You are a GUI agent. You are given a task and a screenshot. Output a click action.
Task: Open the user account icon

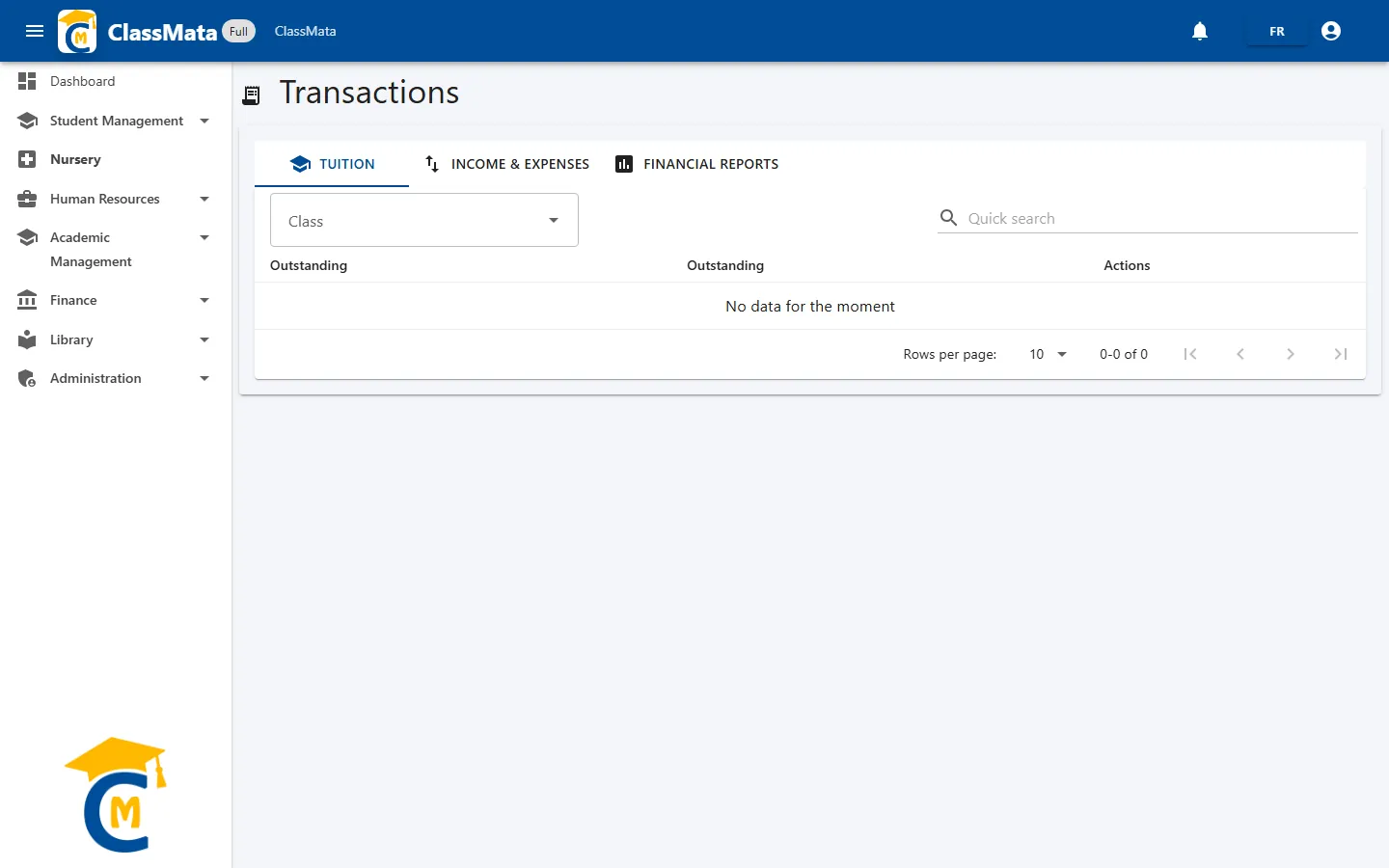1331,31
